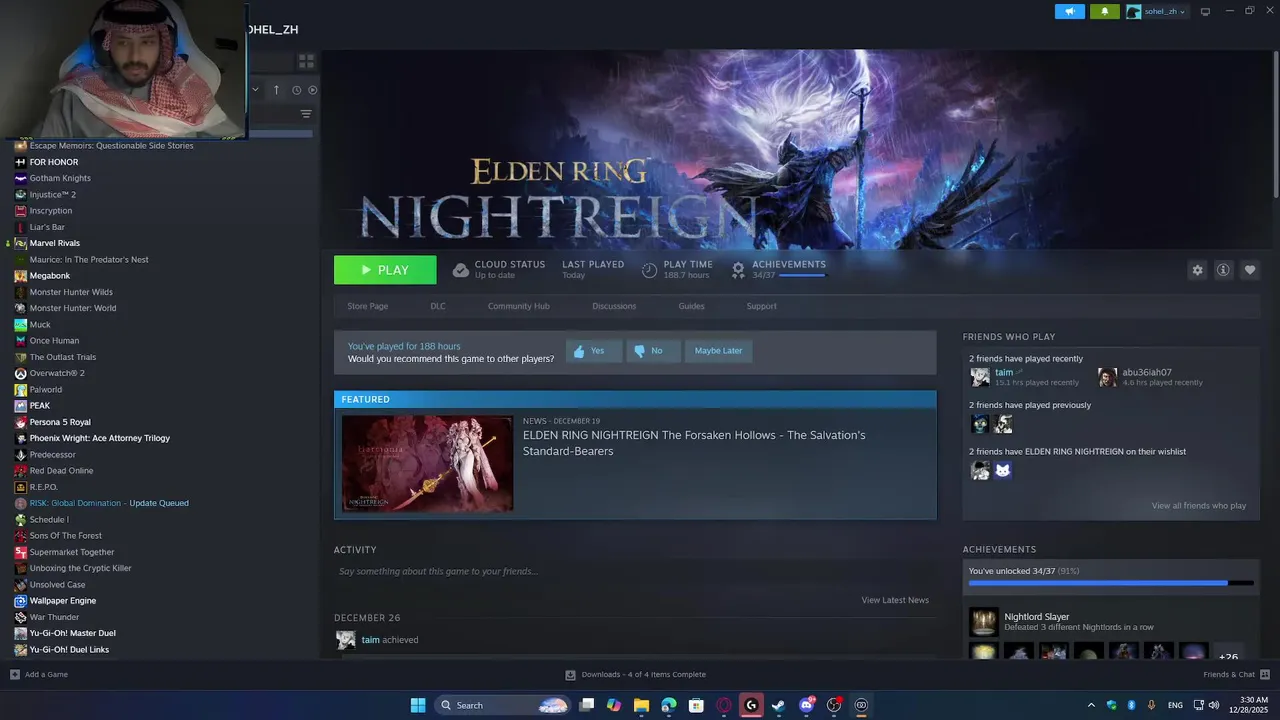Open the game info circle icon
Viewport: 1280px width, 720px height.
click(1223, 270)
